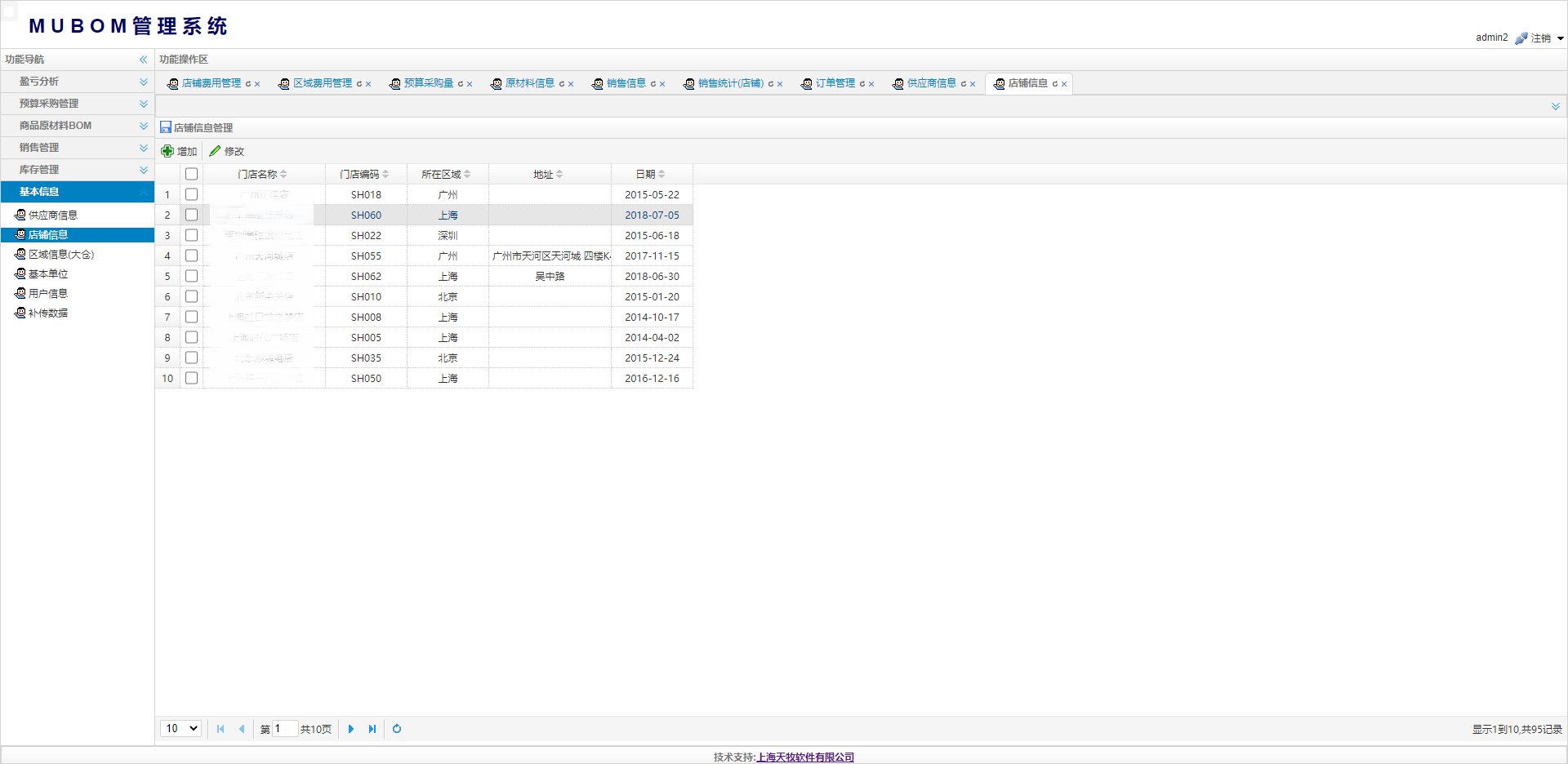This screenshot has width=1568, height=764.
Task: Click the pencil Edit (修改) icon
Action: click(215, 151)
